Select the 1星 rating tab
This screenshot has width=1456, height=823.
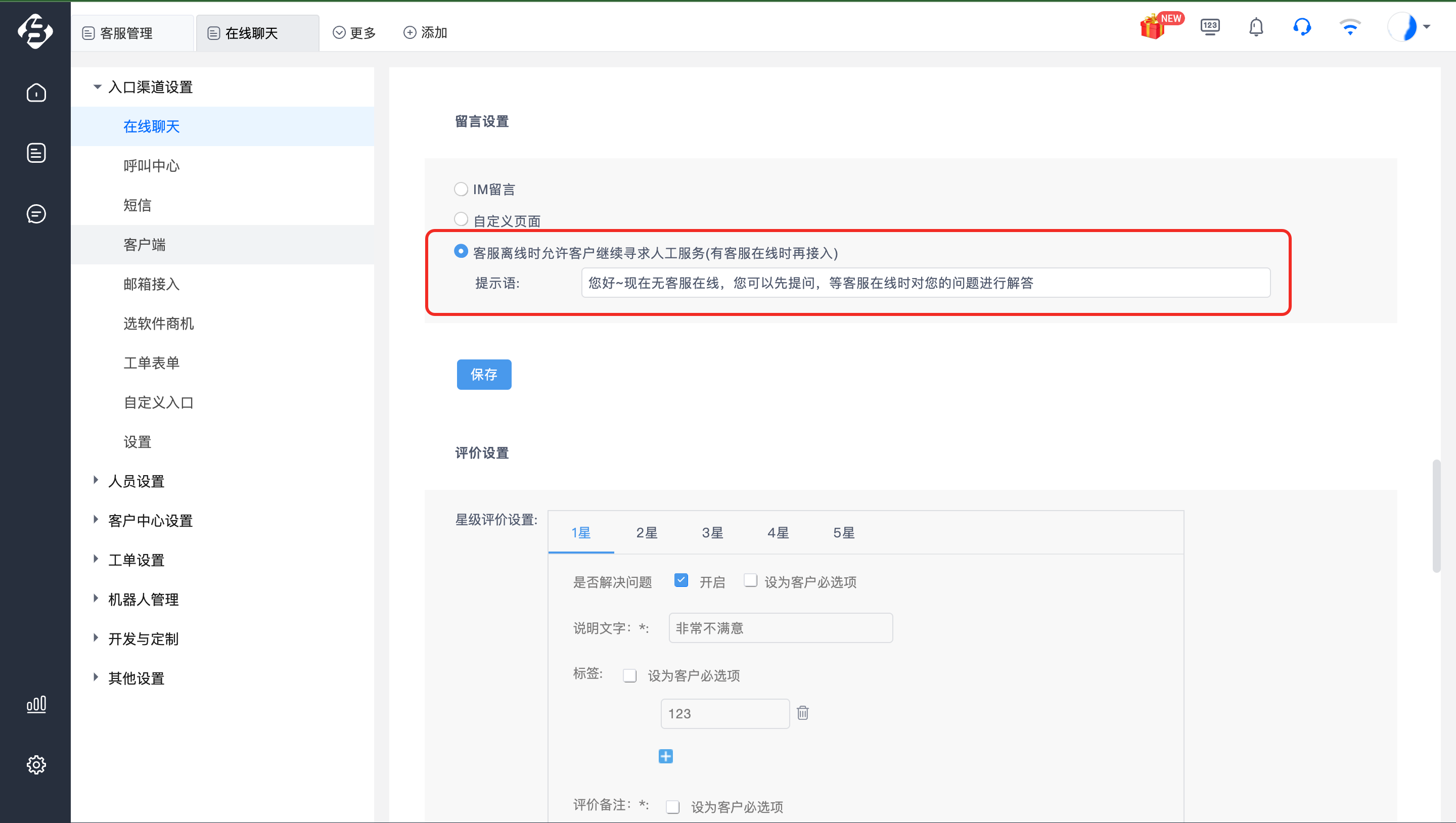coord(580,532)
